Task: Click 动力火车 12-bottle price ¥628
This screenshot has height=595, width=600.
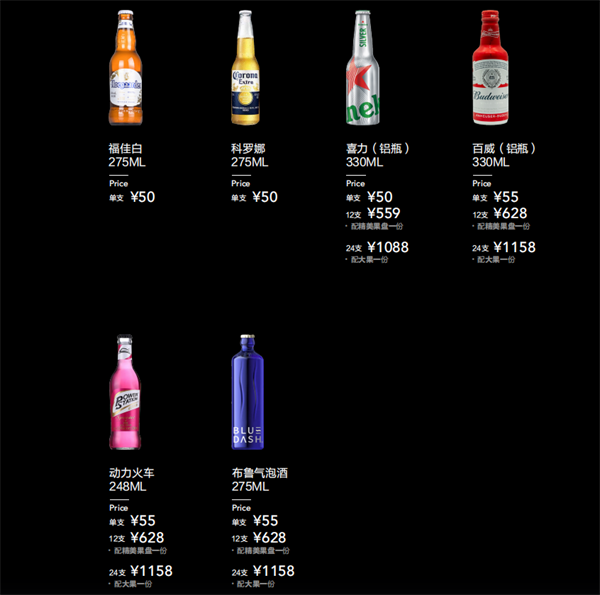Action: [147, 538]
